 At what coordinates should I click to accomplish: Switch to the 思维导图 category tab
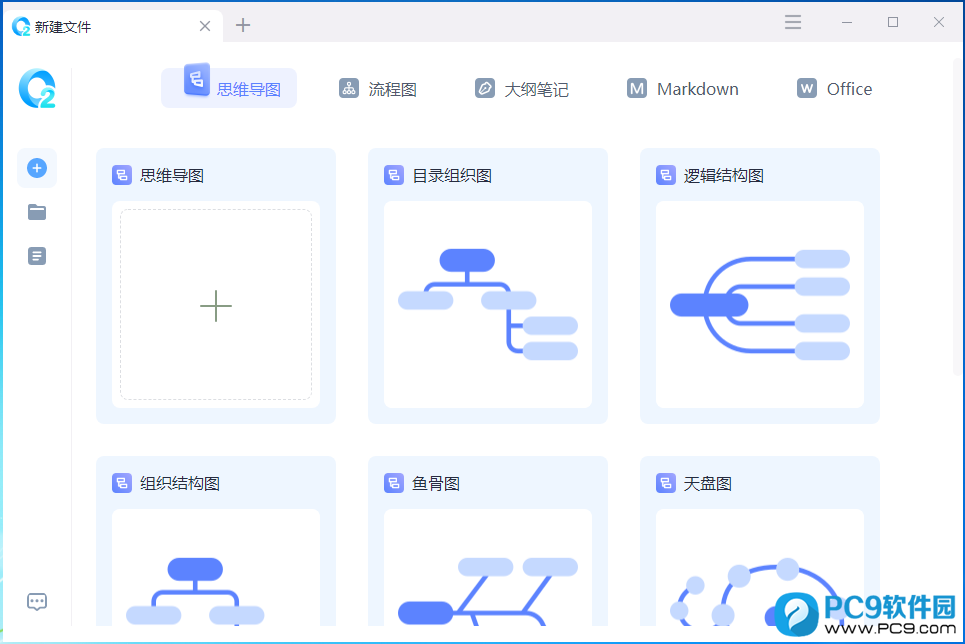[x=229, y=88]
